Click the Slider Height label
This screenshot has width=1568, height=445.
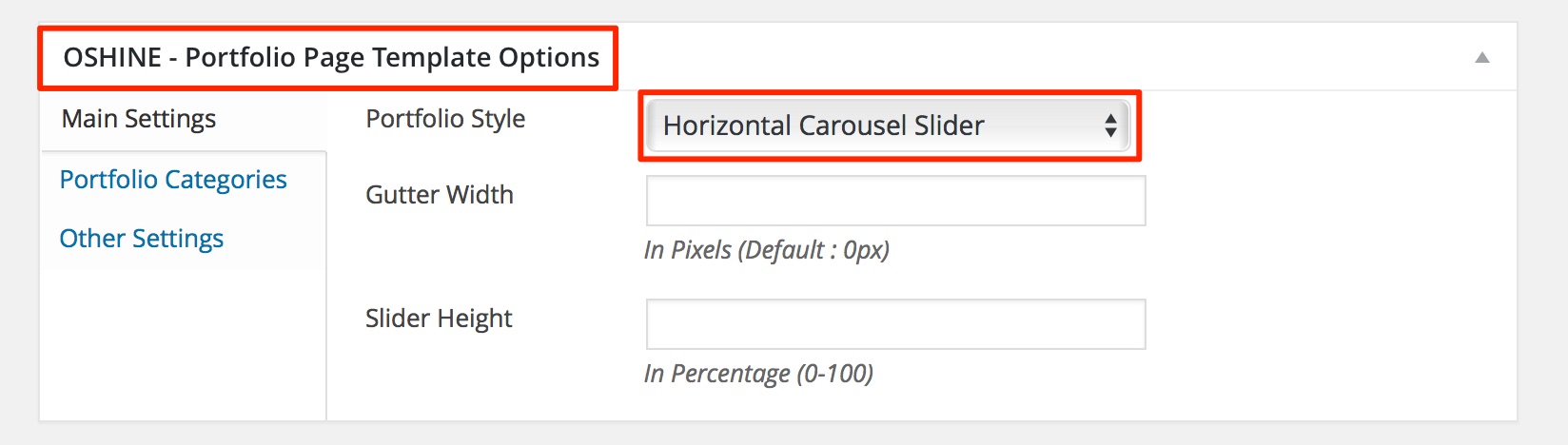click(x=439, y=319)
